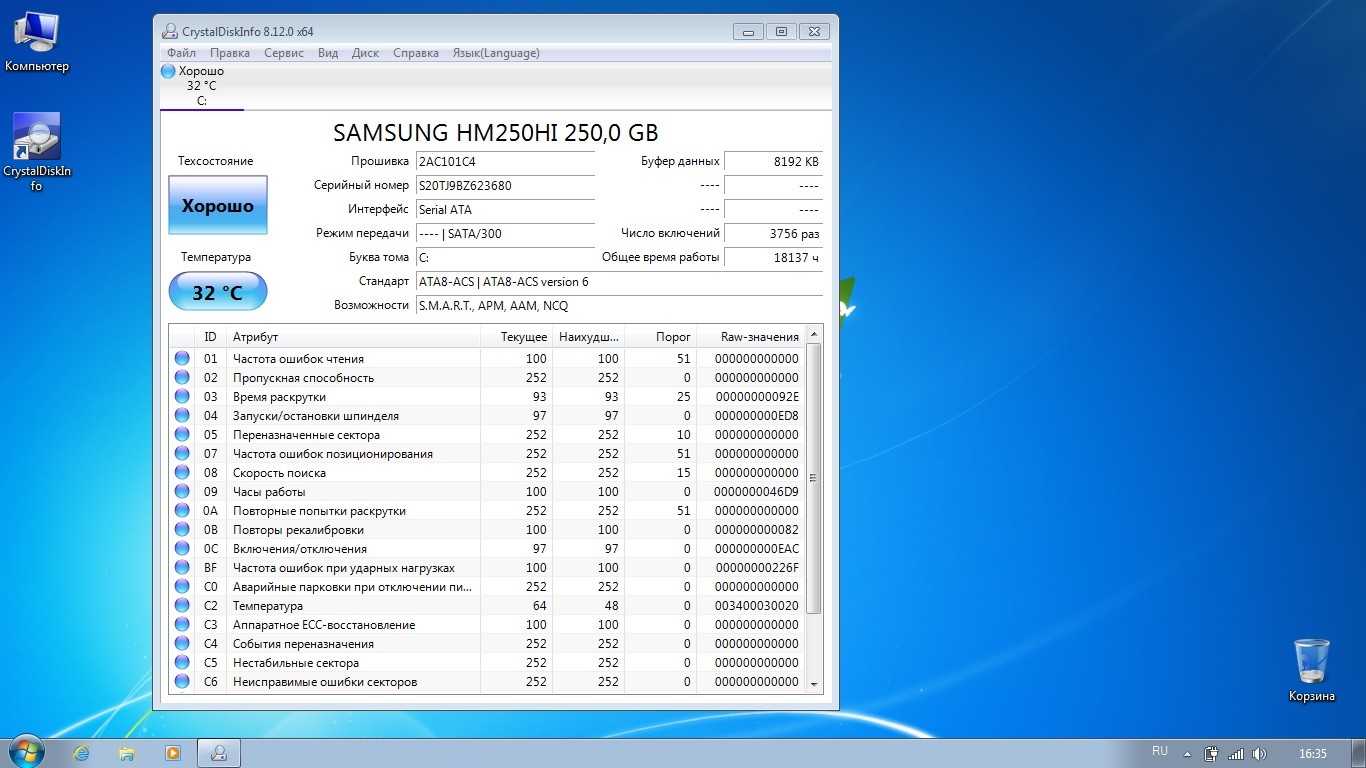Launch Internet Explorer from the taskbar

pyautogui.click(x=81, y=753)
